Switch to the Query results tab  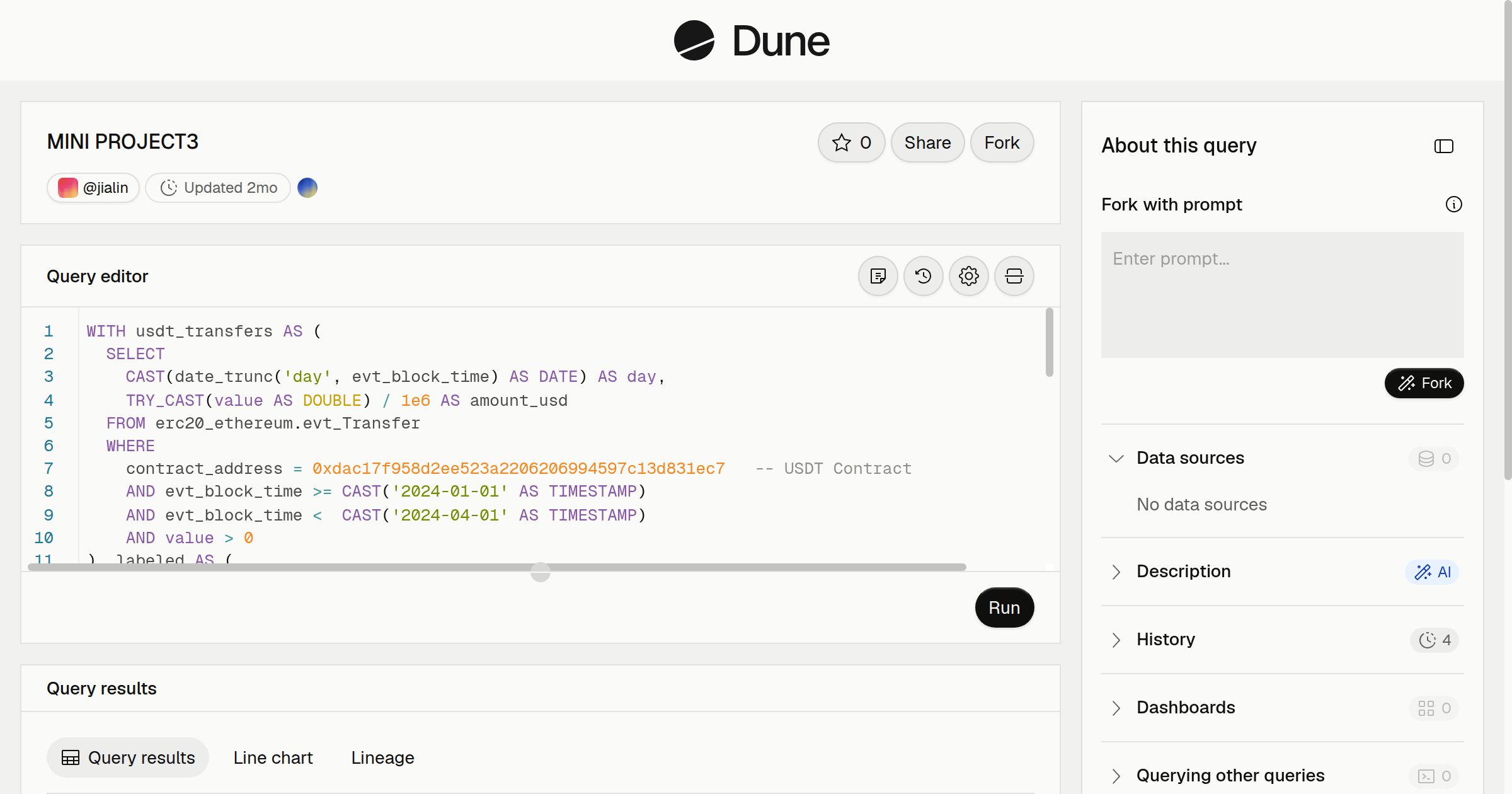[x=128, y=757]
